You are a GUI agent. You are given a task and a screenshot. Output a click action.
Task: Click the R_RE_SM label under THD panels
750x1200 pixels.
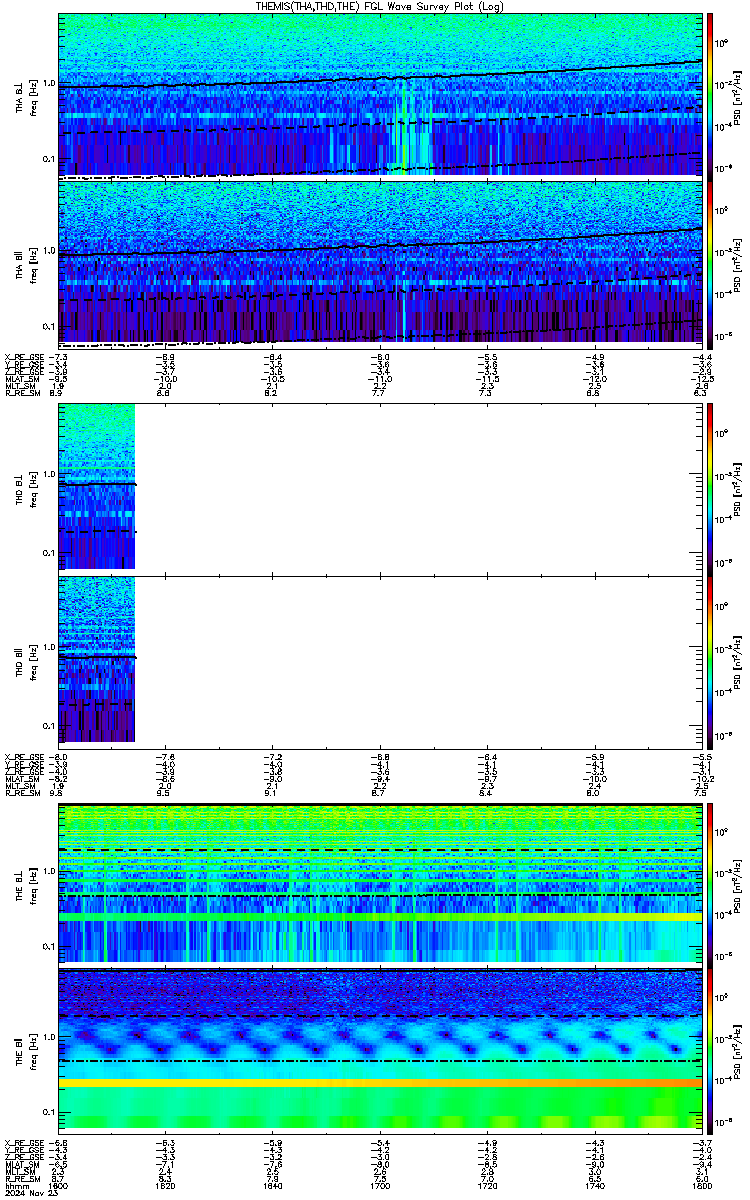tap(22, 793)
